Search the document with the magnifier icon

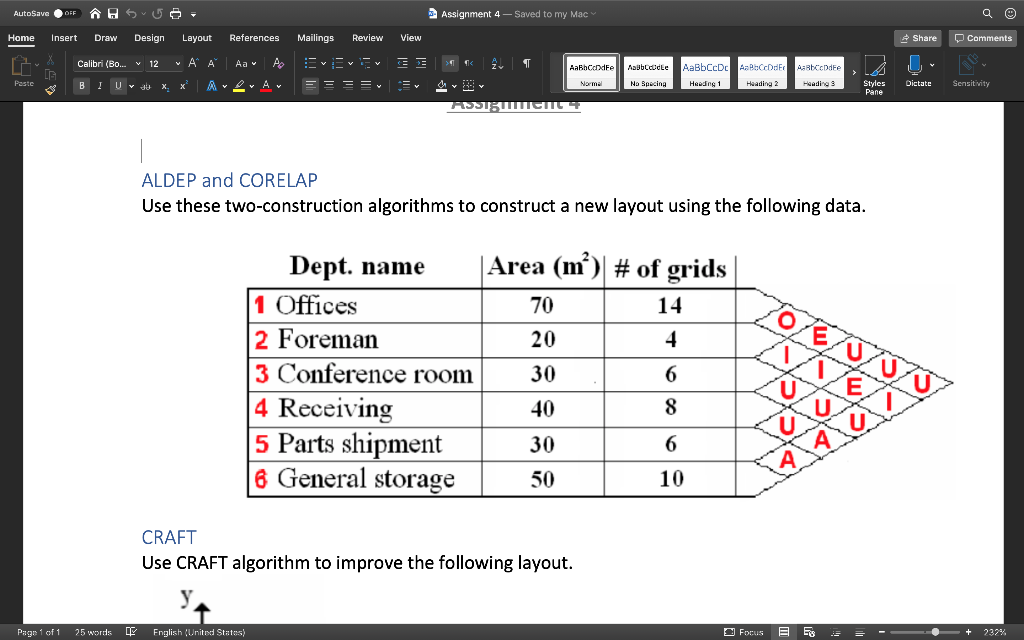click(x=987, y=14)
